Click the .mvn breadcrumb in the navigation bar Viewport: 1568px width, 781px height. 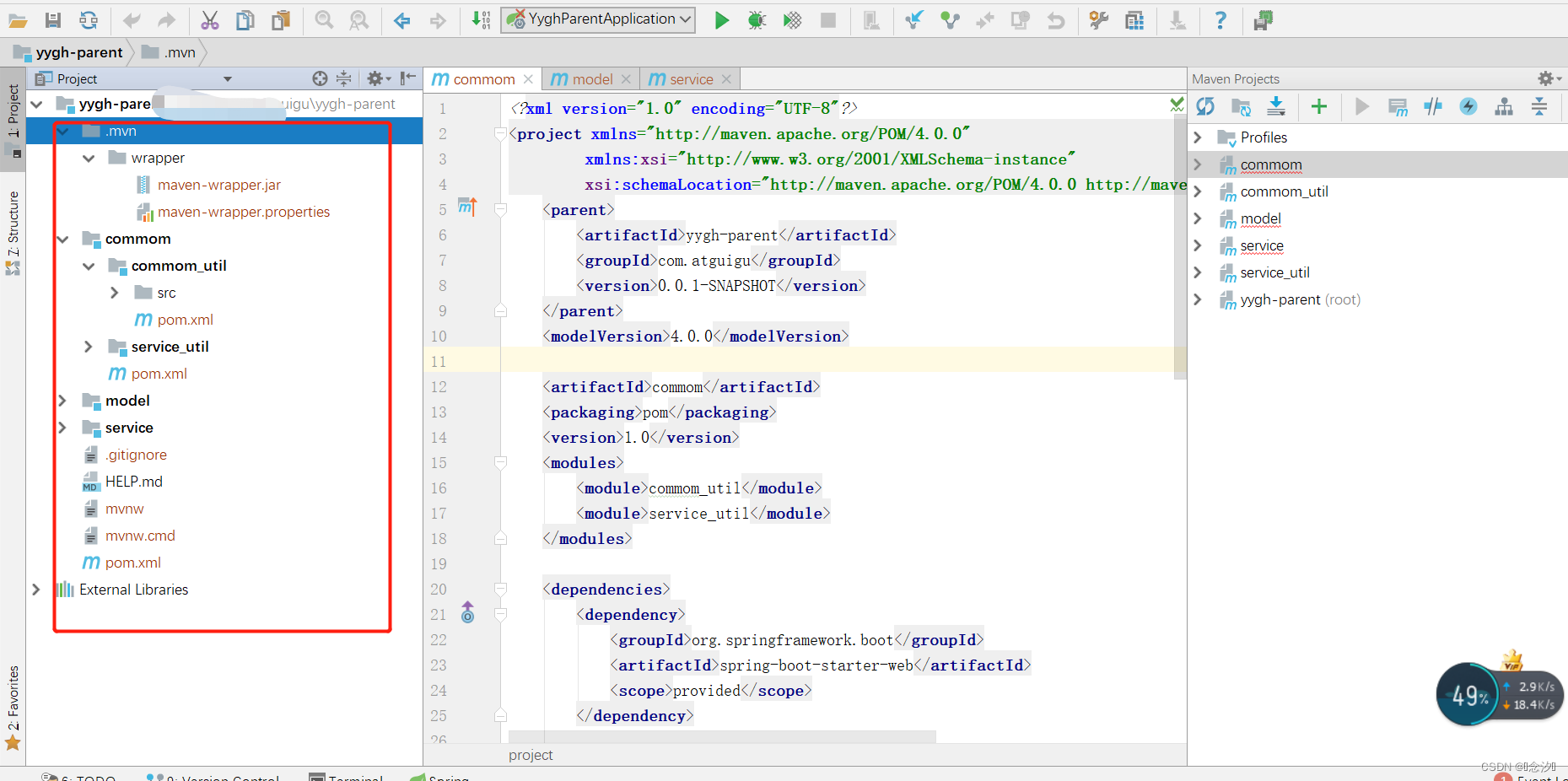click(x=170, y=52)
